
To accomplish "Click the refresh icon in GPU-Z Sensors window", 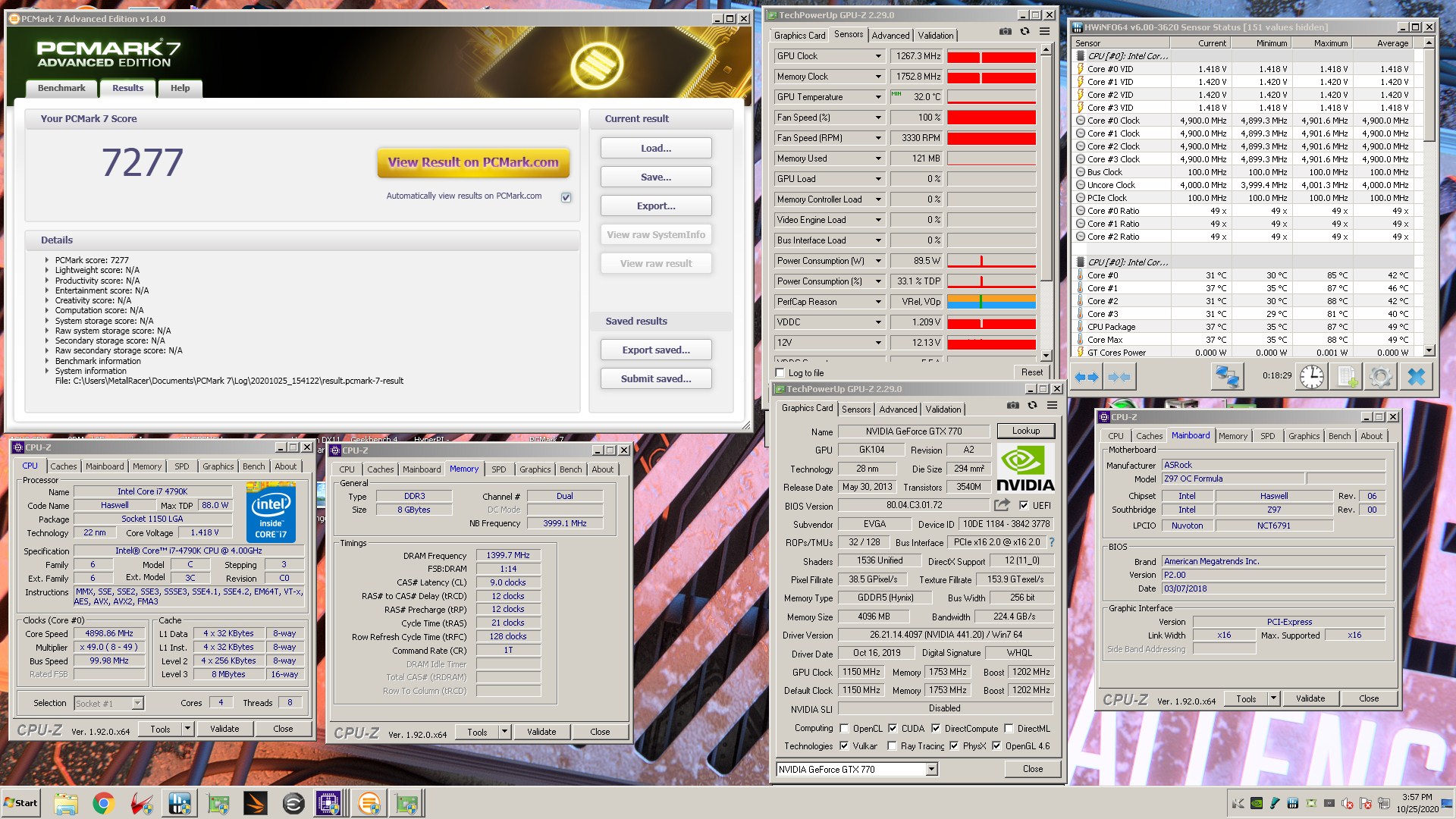I will pos(1025,32).
